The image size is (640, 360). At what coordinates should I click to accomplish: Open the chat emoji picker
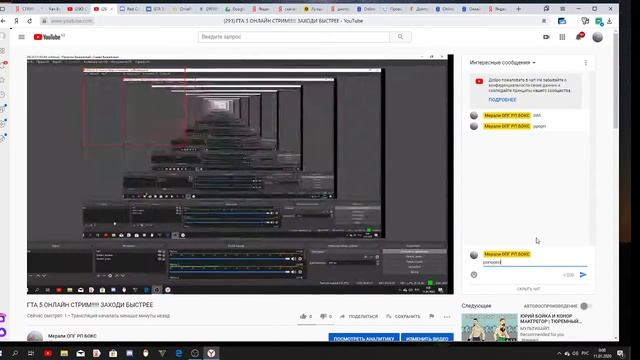tap(474, 275)
